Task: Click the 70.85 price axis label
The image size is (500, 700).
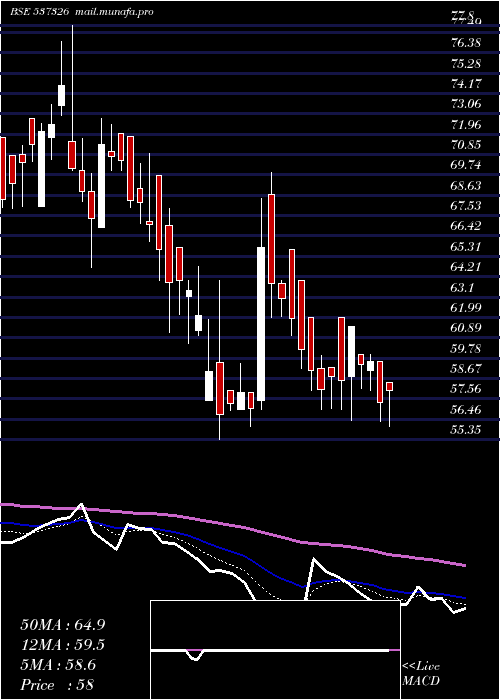Action: click(466, 145)
